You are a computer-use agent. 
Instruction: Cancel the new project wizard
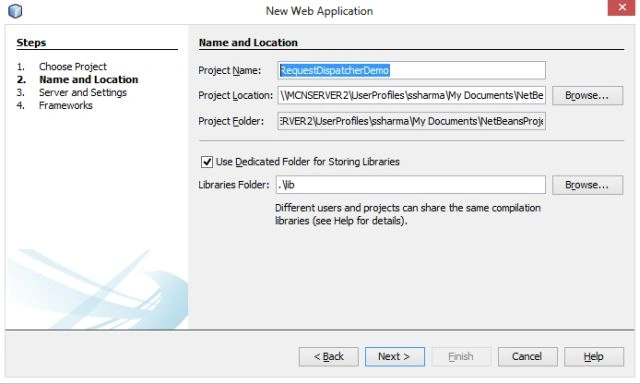click(x=527, y=357)
